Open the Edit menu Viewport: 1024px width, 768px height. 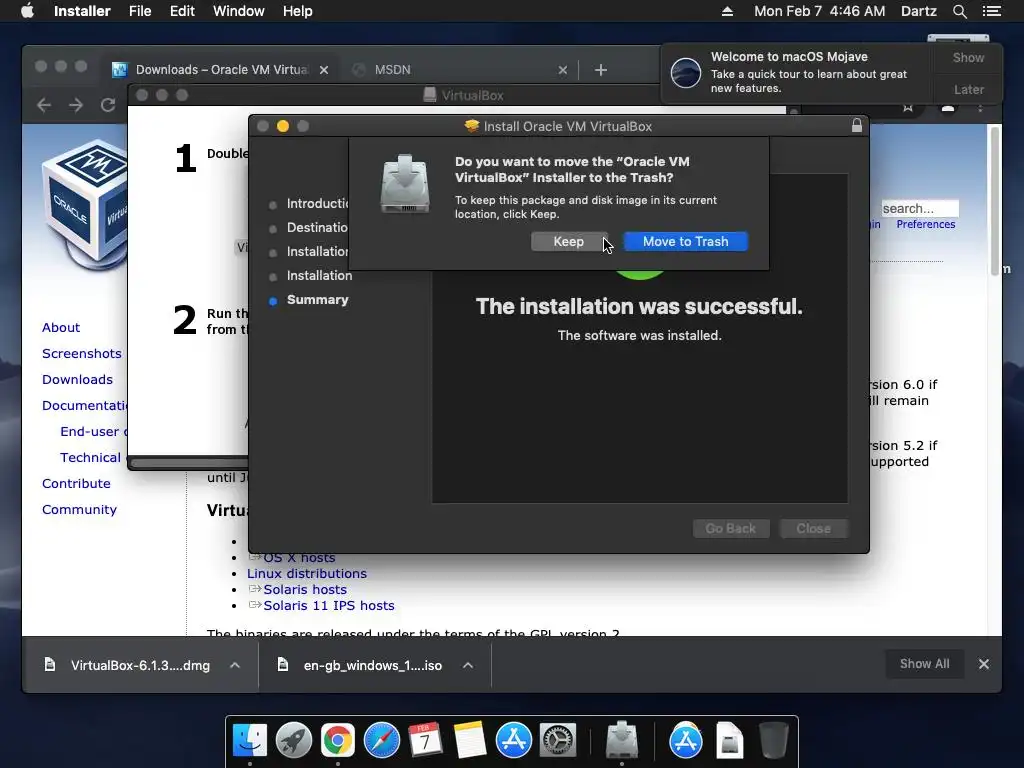click(182, 11)
